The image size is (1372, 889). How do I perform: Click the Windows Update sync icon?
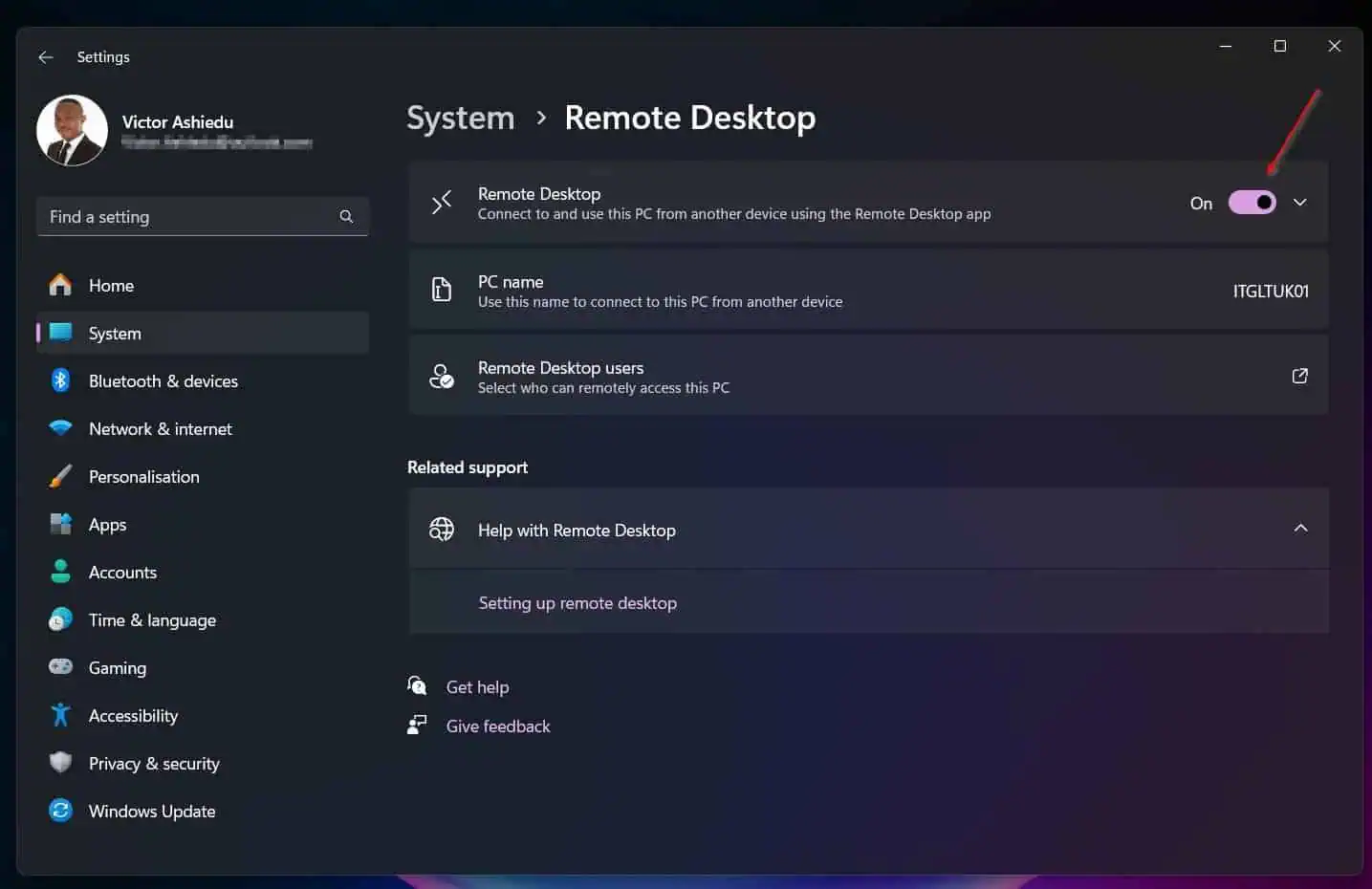[60, 811]
